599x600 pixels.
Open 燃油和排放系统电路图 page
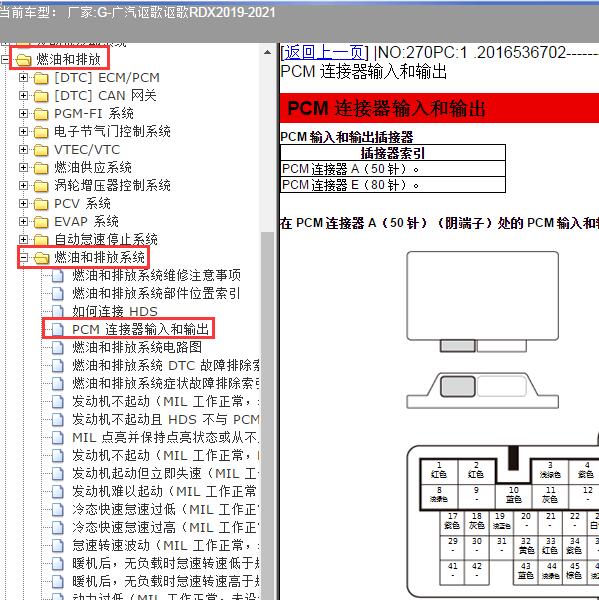coord(137,347)
